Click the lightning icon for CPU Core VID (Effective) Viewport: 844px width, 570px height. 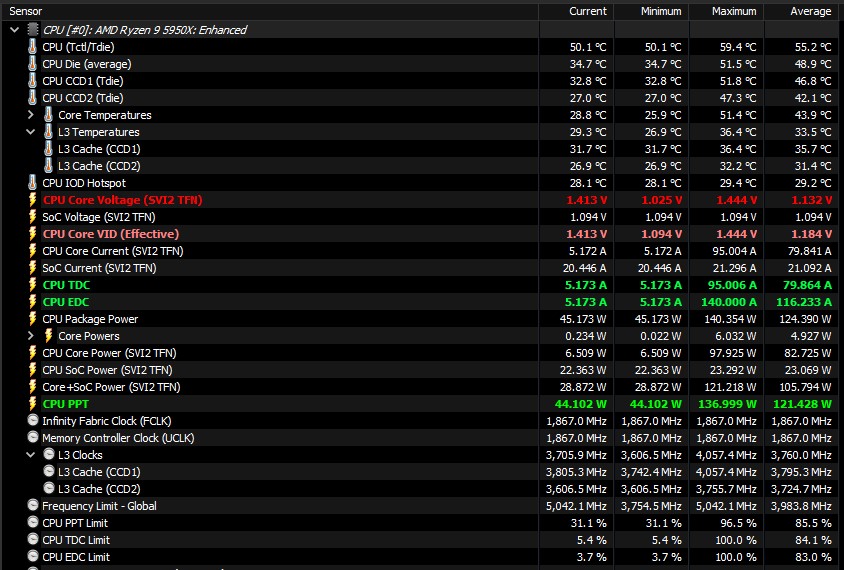tap(32, 234)
